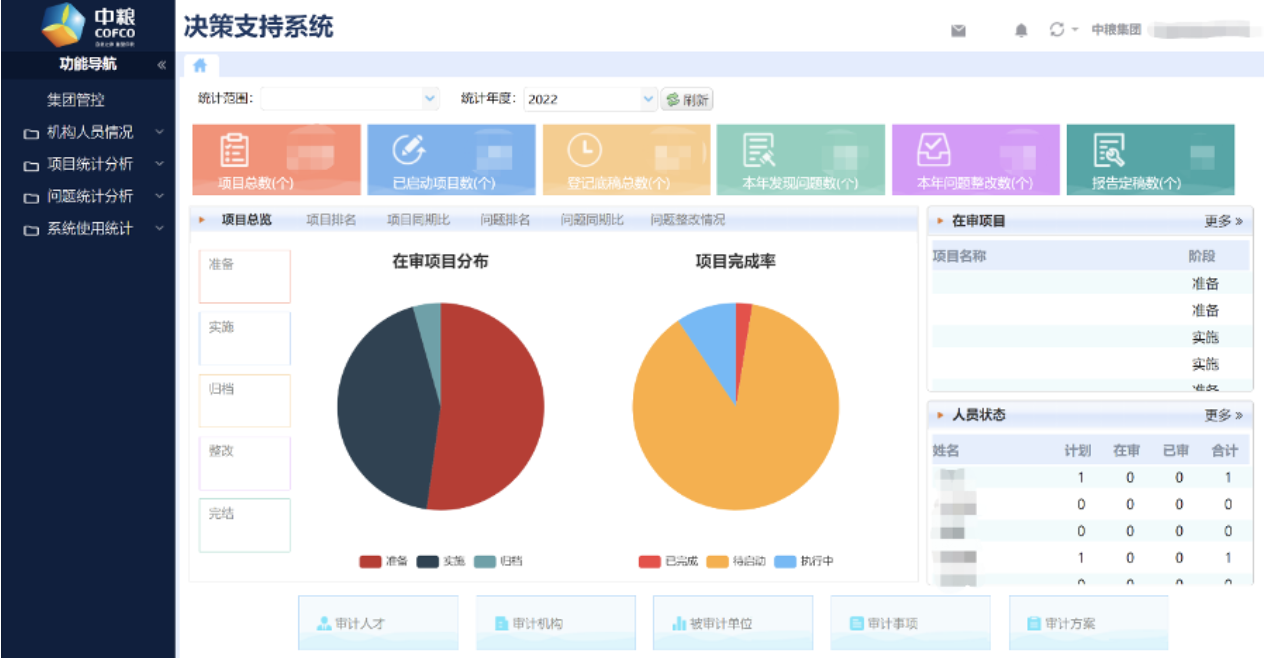Toggle 准备 legend in 在审项目分布 chart

coord(384,562)
